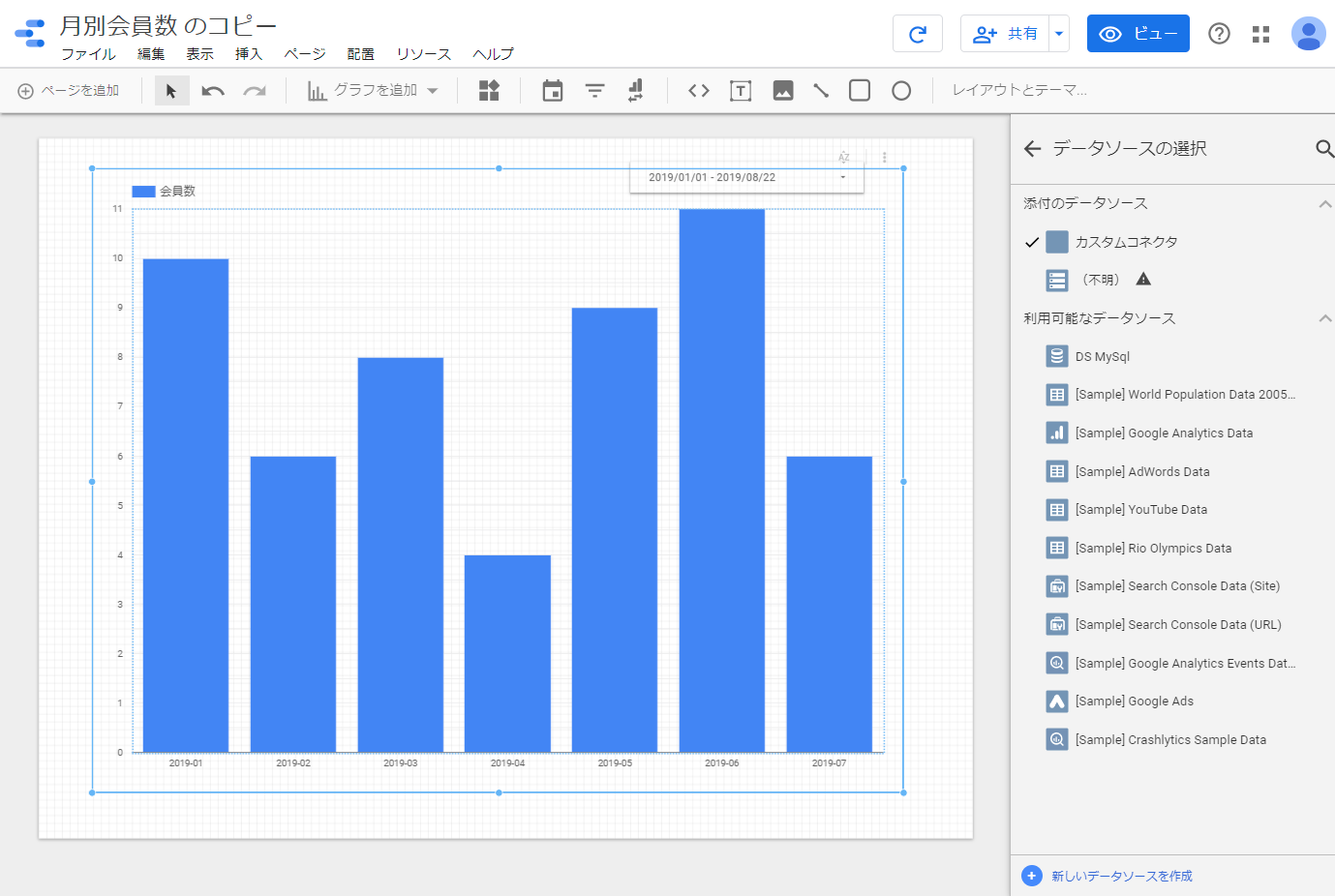1335x896 pixels.
Task: Select the date range control icon
Action: [552, 91]
